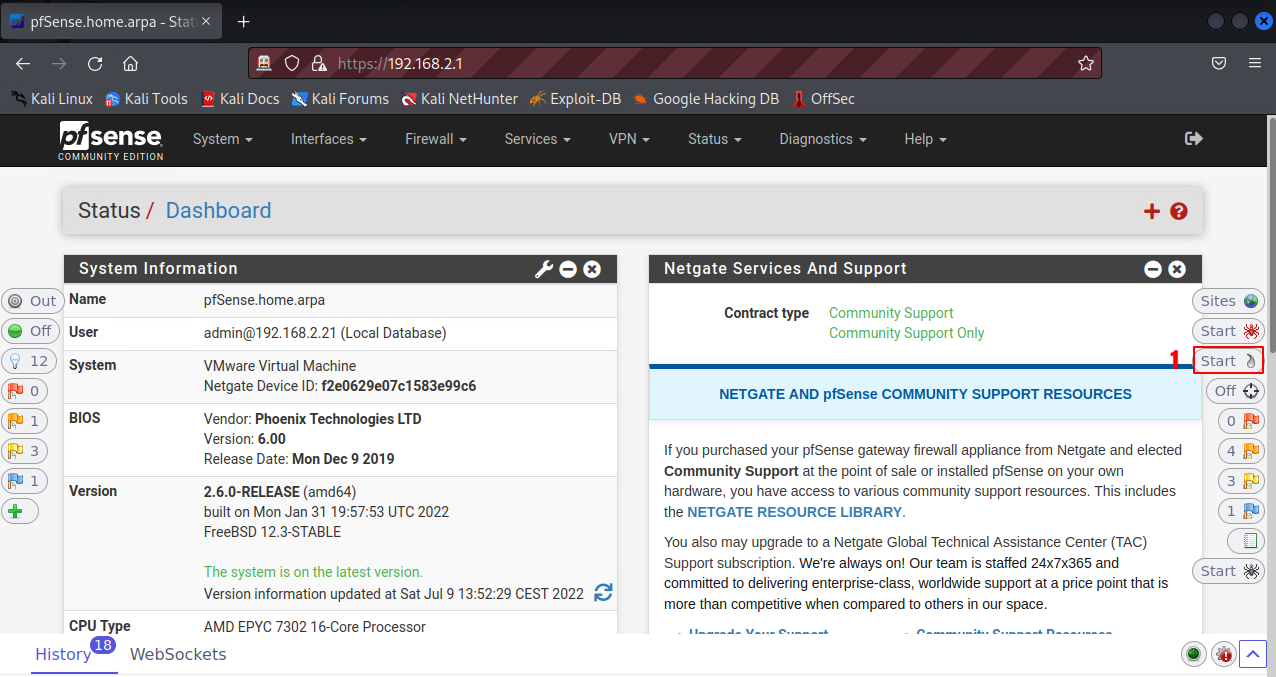Open the ZAP Sites tree button
The width and height of the screenshot is (1276, 677).
pos(1228,301)
